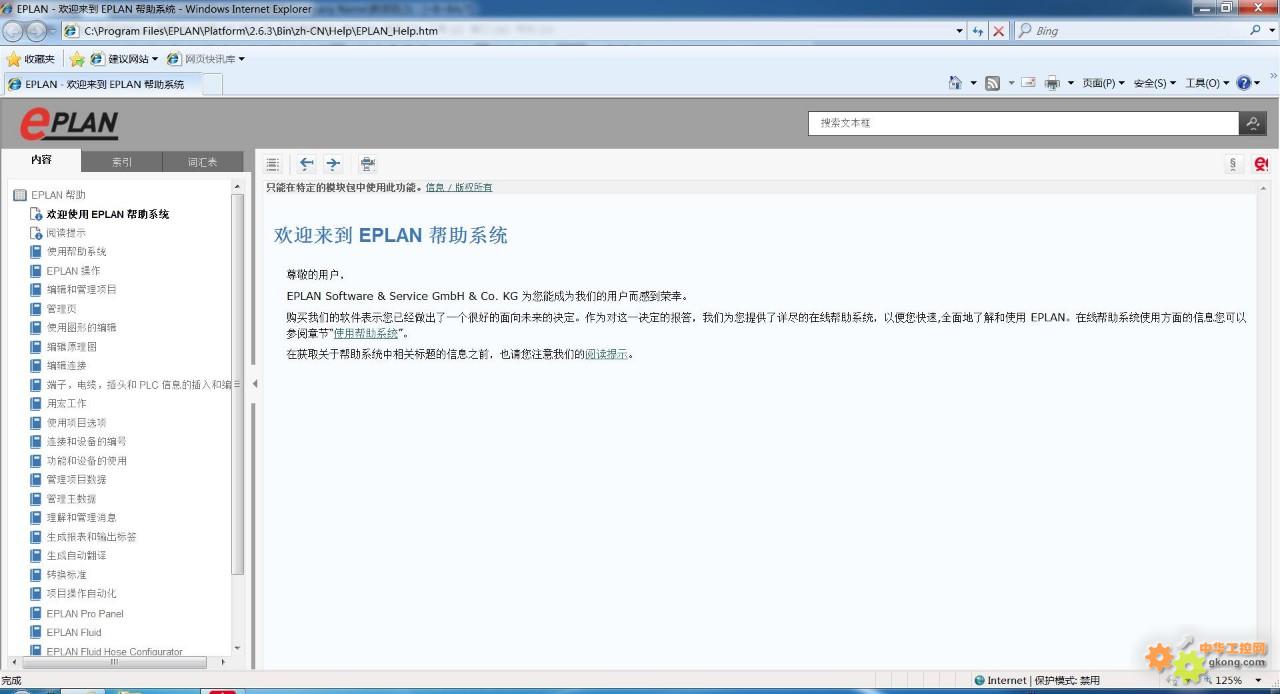Click the red EPLAN e icon at top right
1280x694 pixels.
tap(1261, 164)
